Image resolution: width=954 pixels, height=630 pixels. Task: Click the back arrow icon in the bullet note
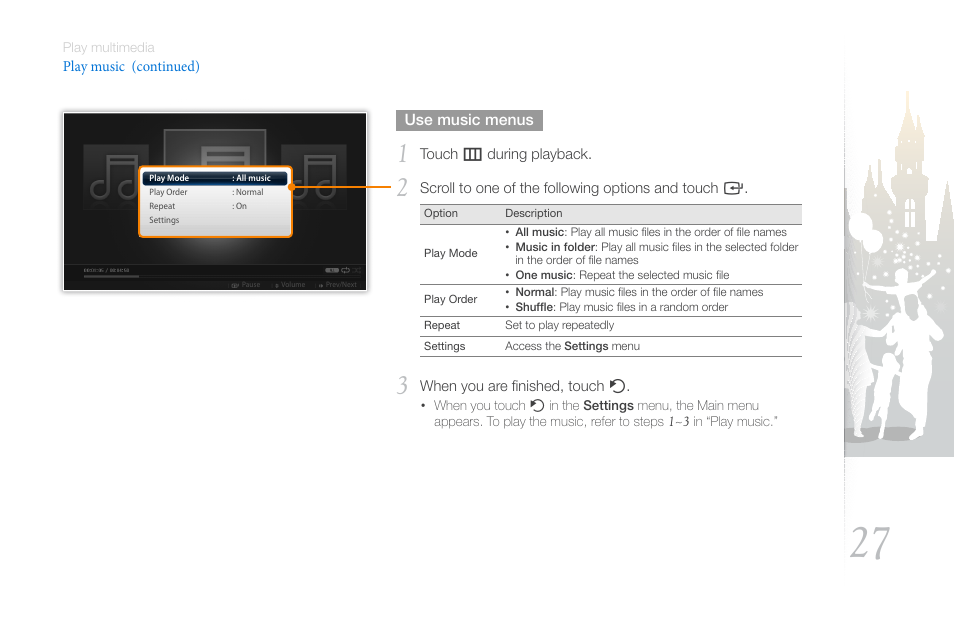pyautogui.click(x=537, y=405)
